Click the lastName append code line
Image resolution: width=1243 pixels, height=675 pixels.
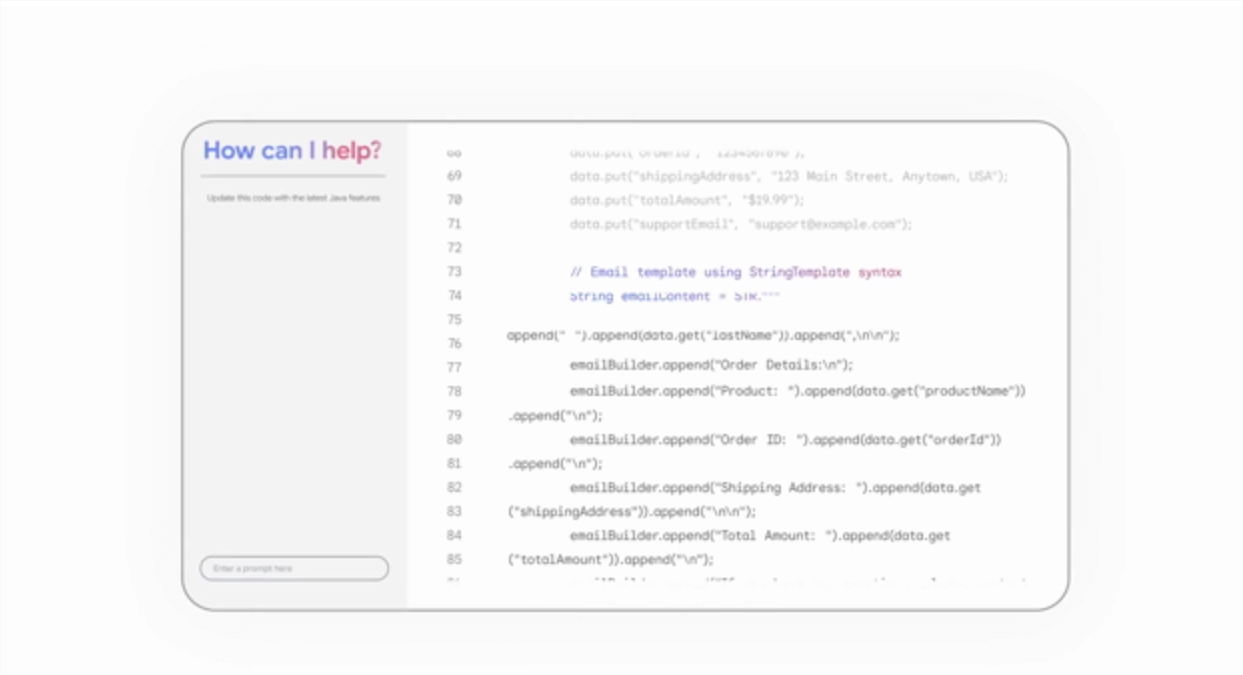[703, 336]
